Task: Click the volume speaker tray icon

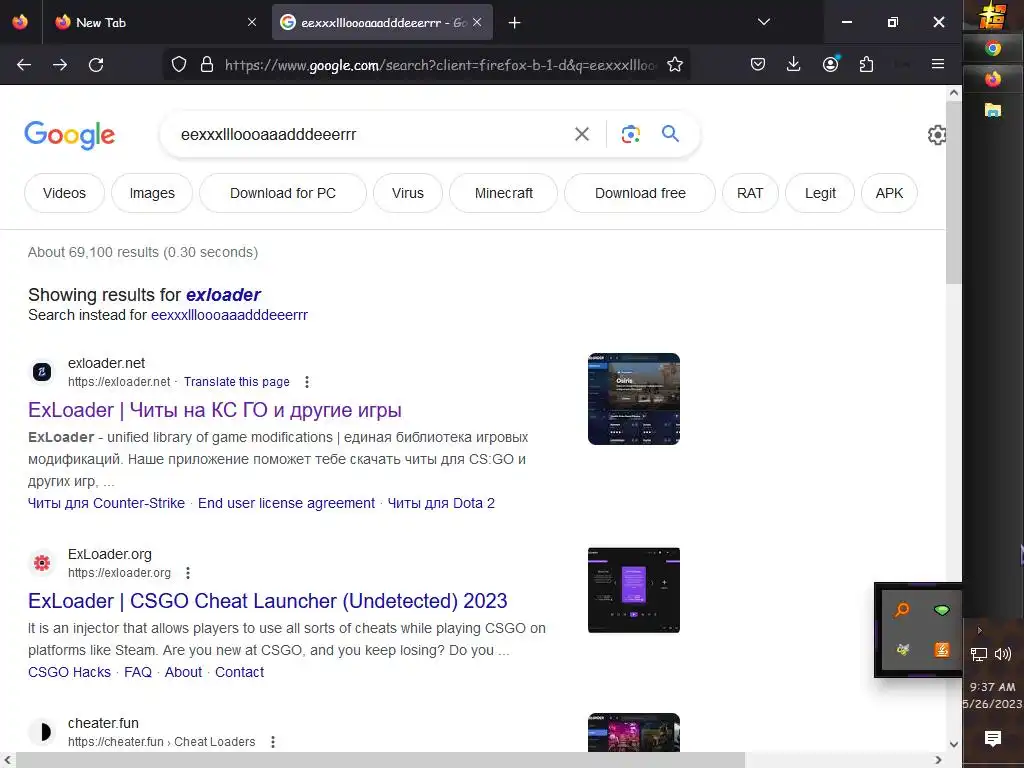Action: [x=1003, y=654]
